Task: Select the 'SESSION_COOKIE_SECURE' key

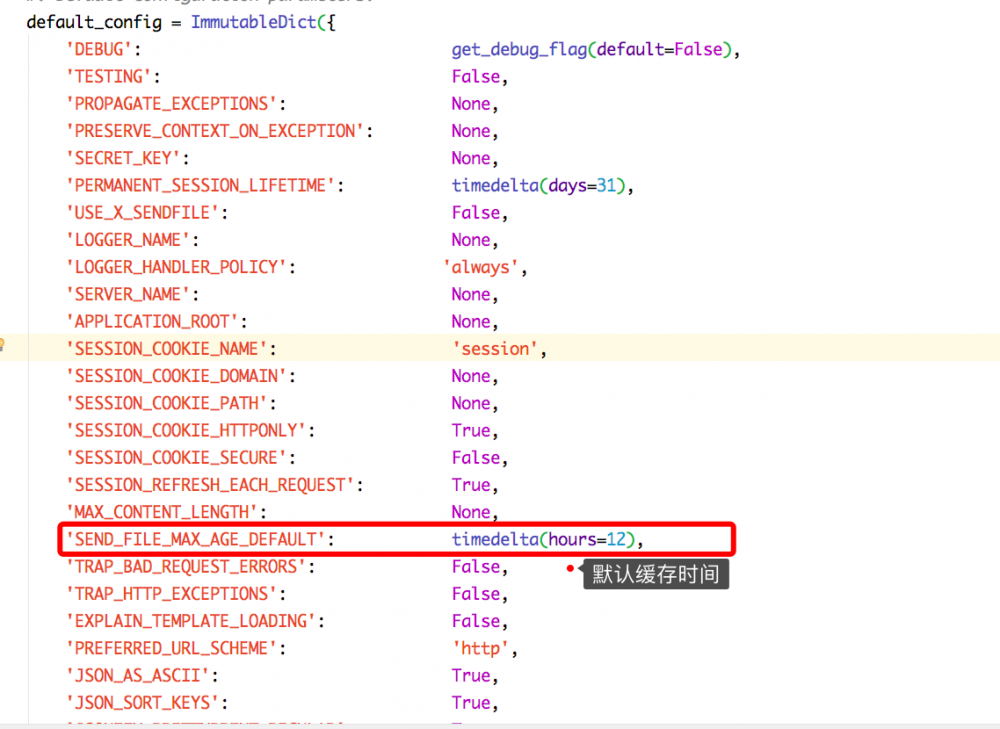Action: (x=177, y=458)
